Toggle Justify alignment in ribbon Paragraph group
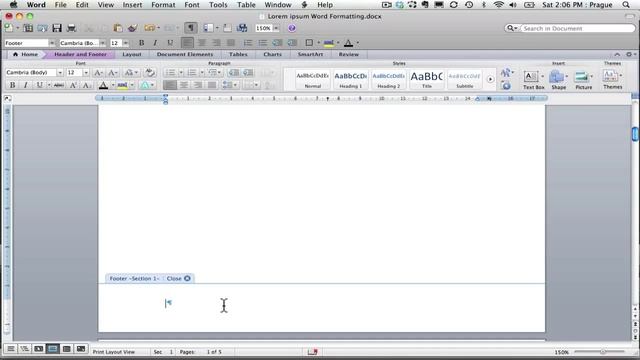640x360 pixels. 211,85
